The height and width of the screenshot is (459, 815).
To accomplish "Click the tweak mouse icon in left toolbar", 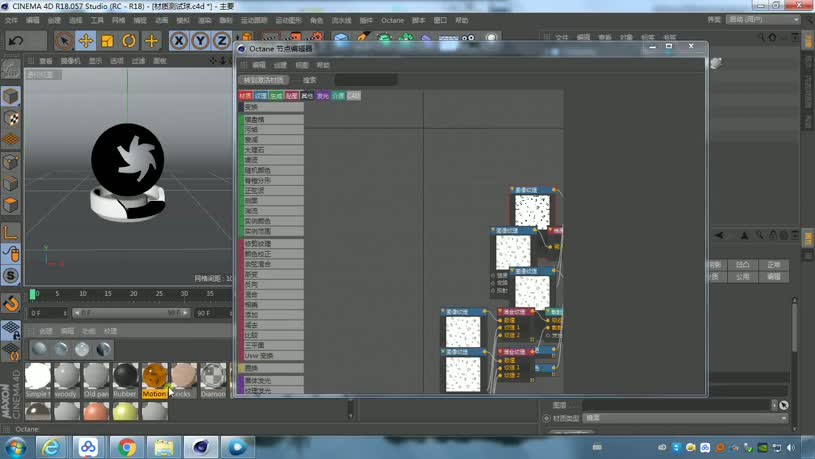I will [10, 254].
